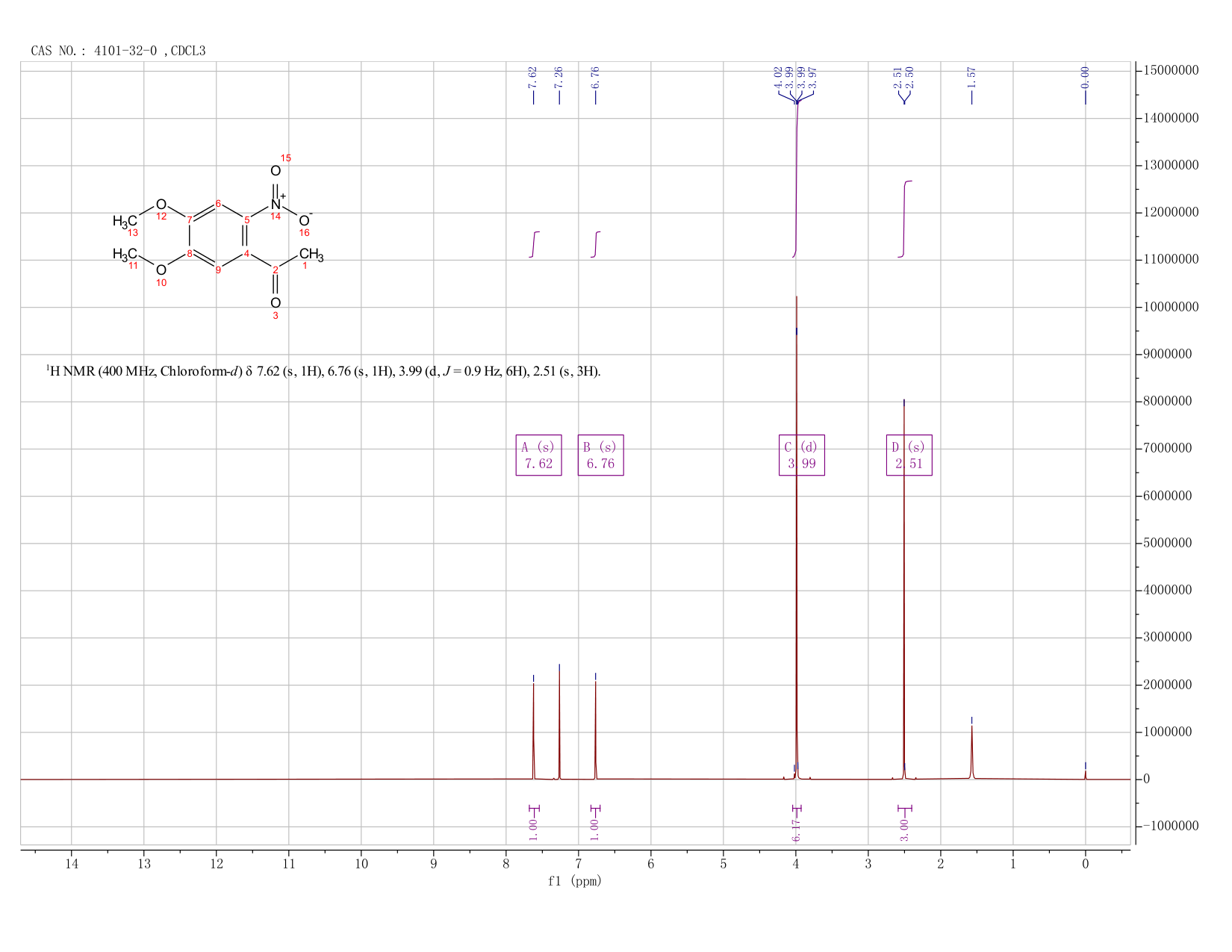Select multiplet box C (d) 3.99
Viewport: 1232px width, 952px height.
pyautogui.click(x=801, y=455)
